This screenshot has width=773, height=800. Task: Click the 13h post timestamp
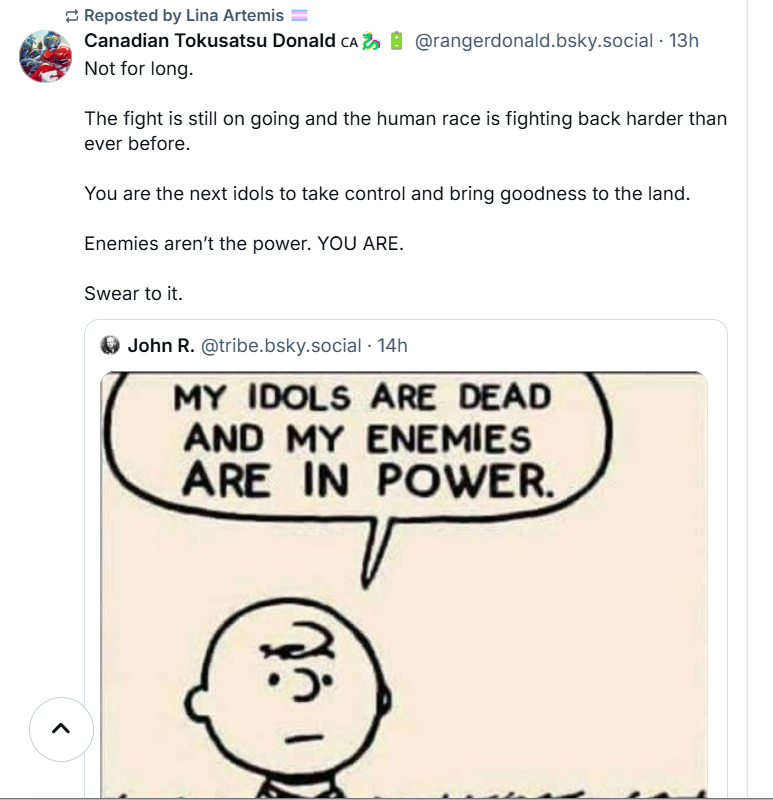[x=684, y=41]
